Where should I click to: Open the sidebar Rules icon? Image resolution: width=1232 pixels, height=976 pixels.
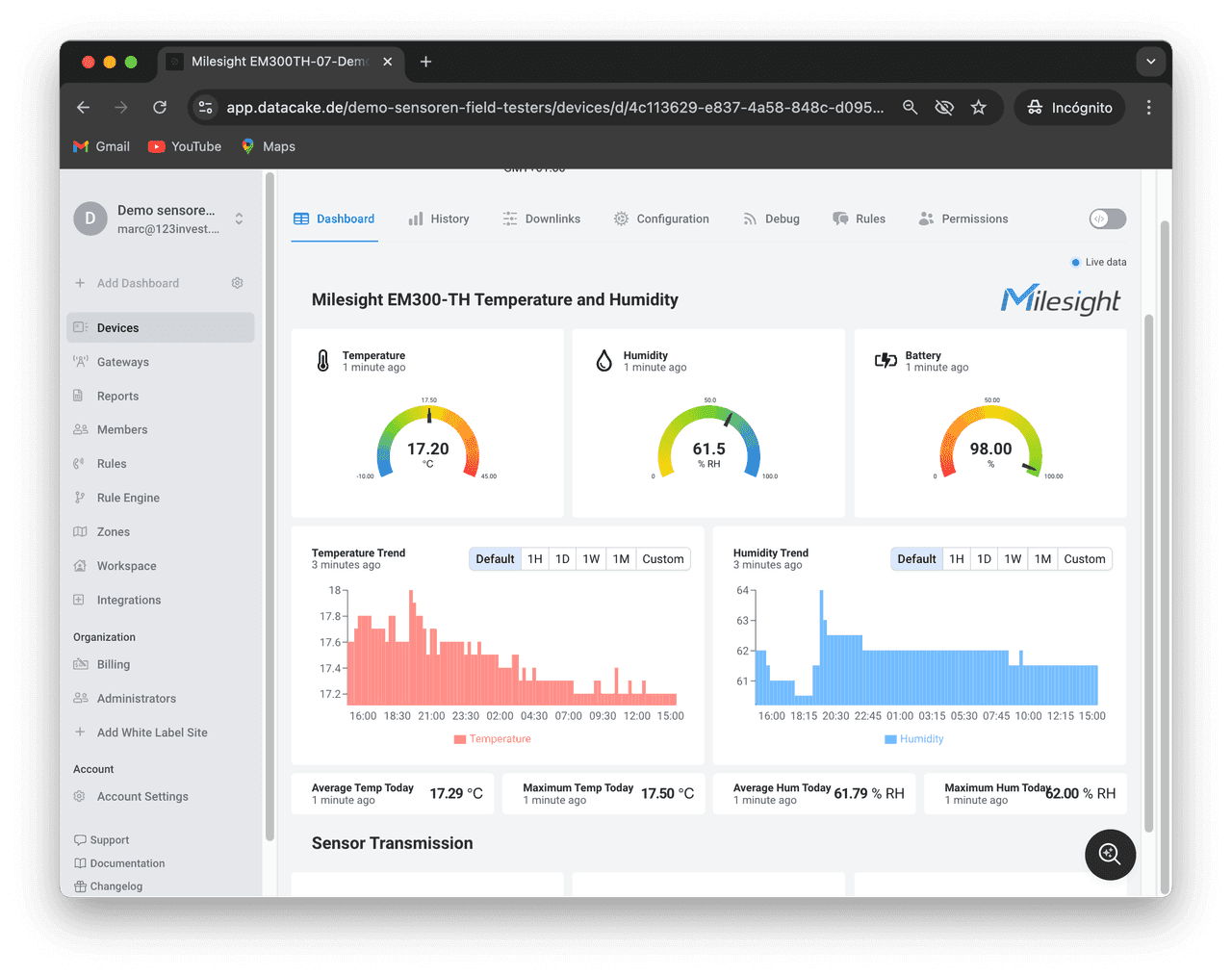pos(79,463)
